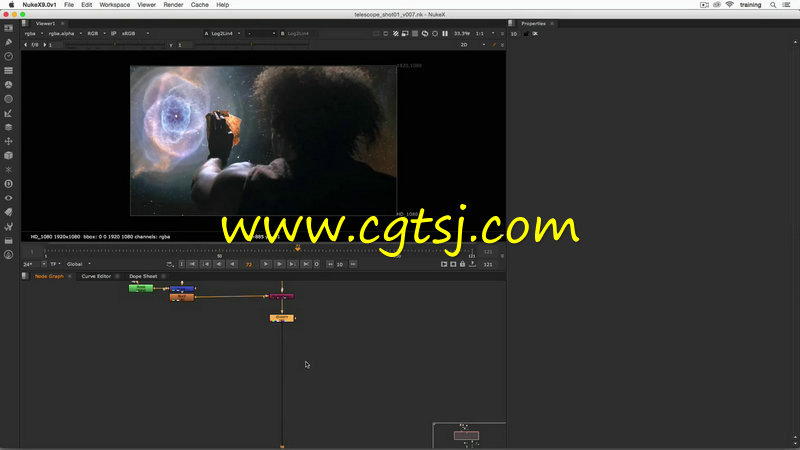Click the skip forward 10 frames button
800x450 pixels.
(353, 264)
